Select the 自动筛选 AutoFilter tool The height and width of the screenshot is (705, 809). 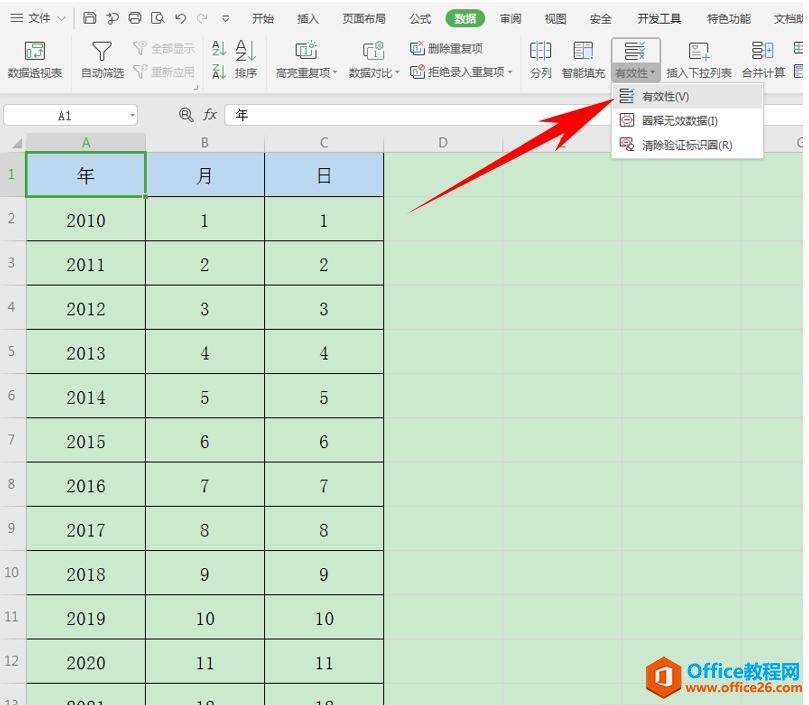pyautogui.click(x=101, y=55)
